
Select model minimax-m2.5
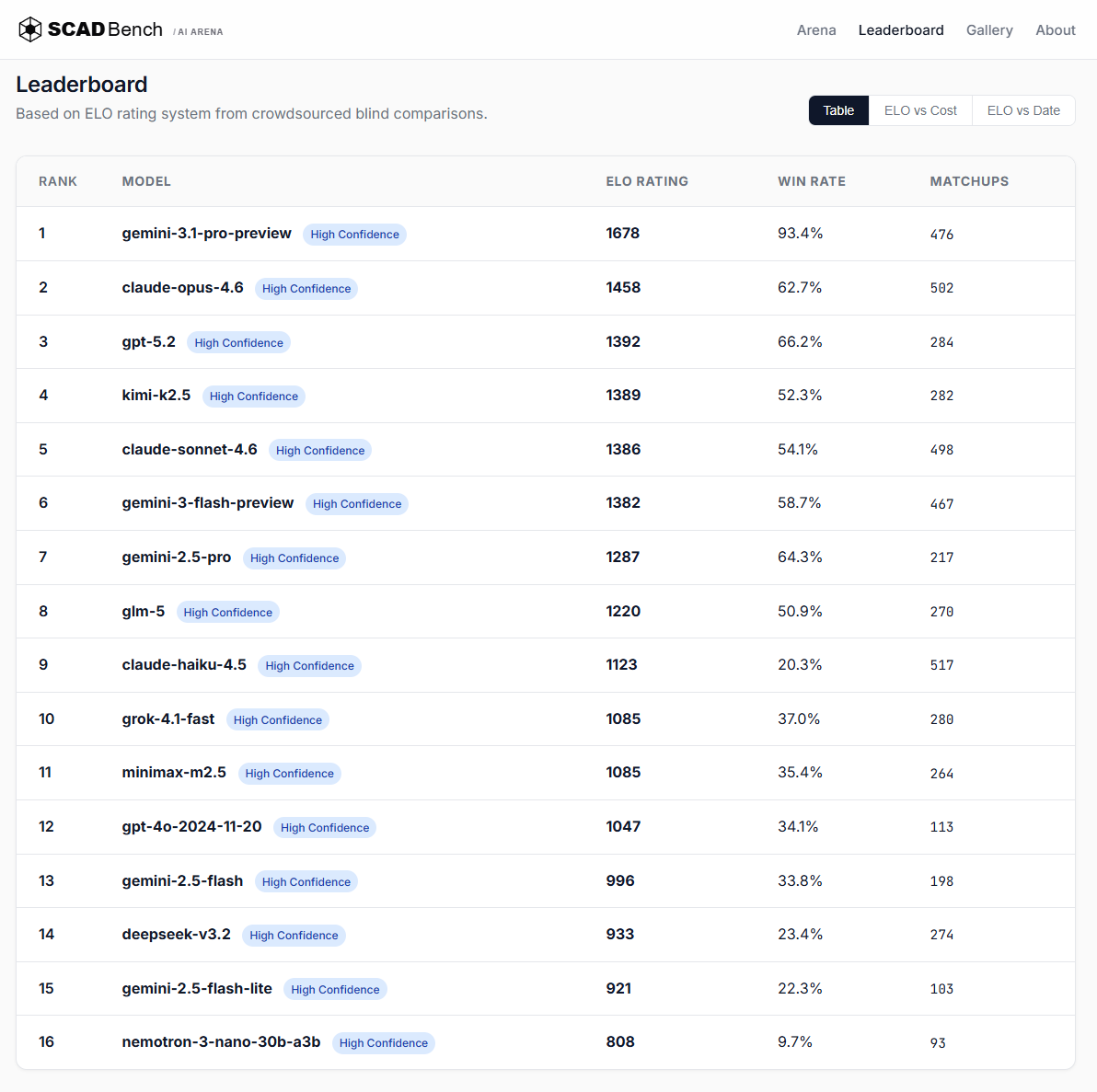click(174, 772)
